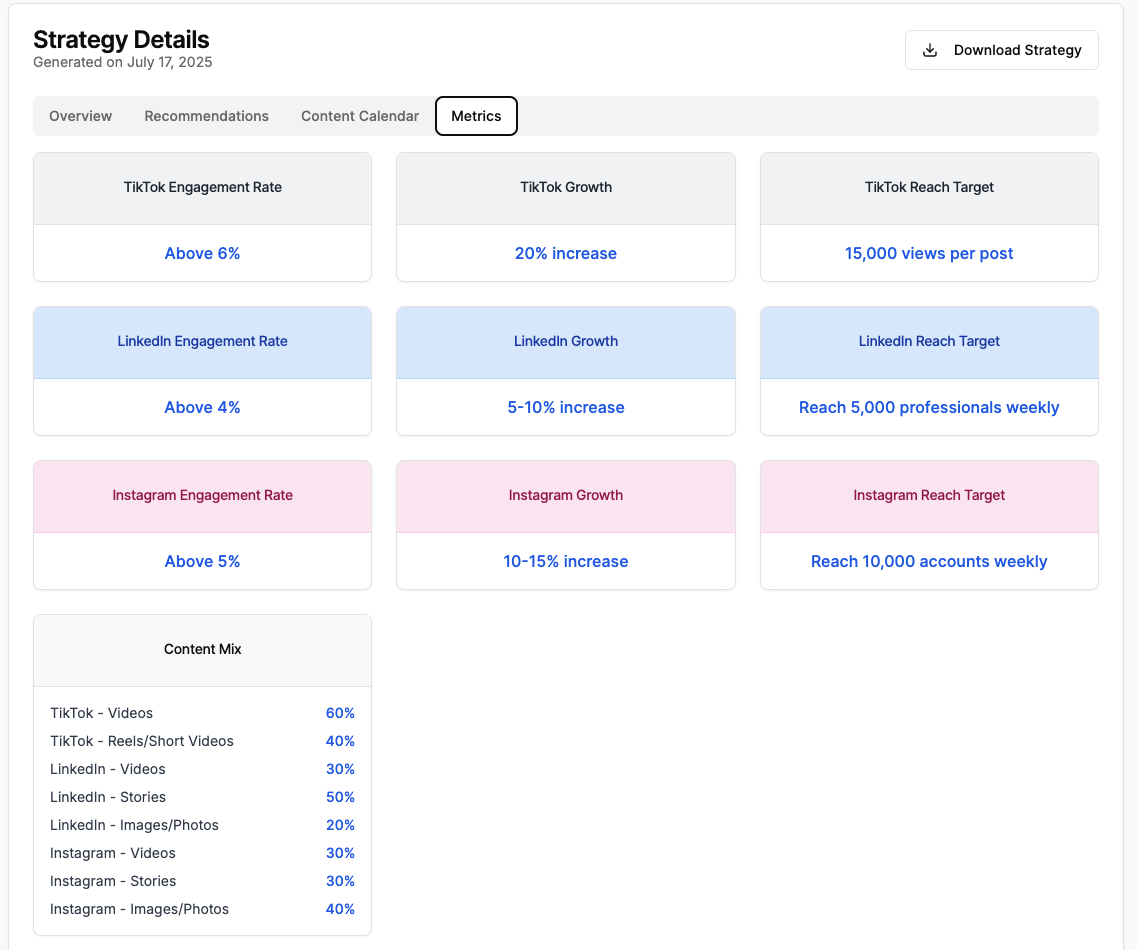1137x950 pixels.
Task: Click the Instagram Reach Target header
Action: (929, 495)
